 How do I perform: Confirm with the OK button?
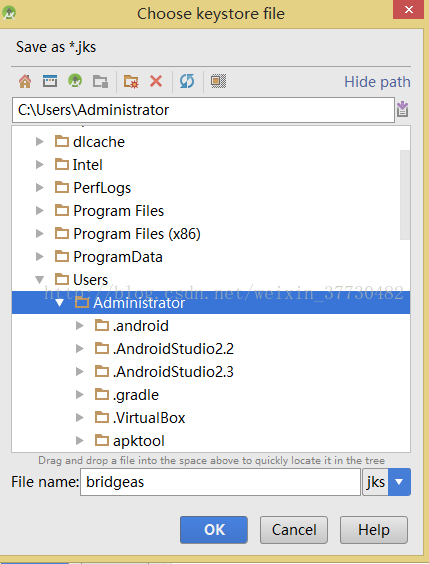coord(214,530)
